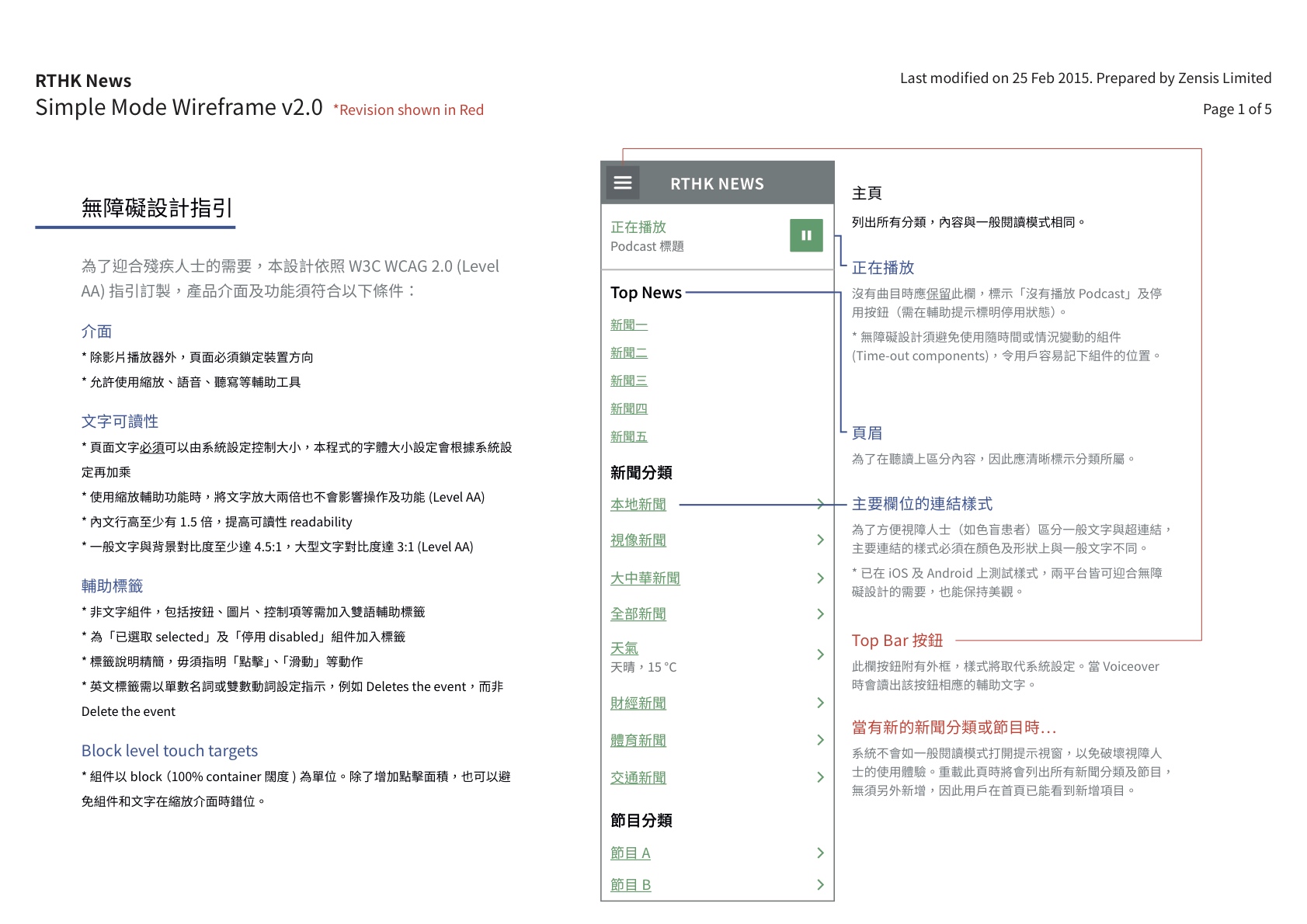Image resolution: width=1307 pixels, height=924 pixels.
Task: Open the 天氣 weather category arrow
Action: tap(820, 655)
